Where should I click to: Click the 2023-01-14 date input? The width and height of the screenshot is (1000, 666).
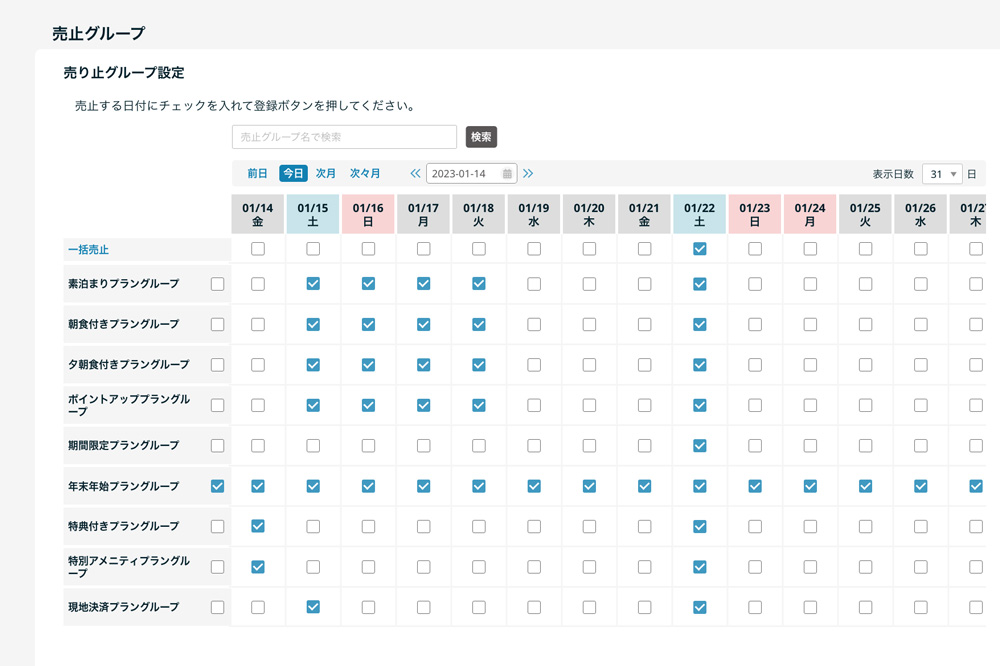(x=463, y=174)
